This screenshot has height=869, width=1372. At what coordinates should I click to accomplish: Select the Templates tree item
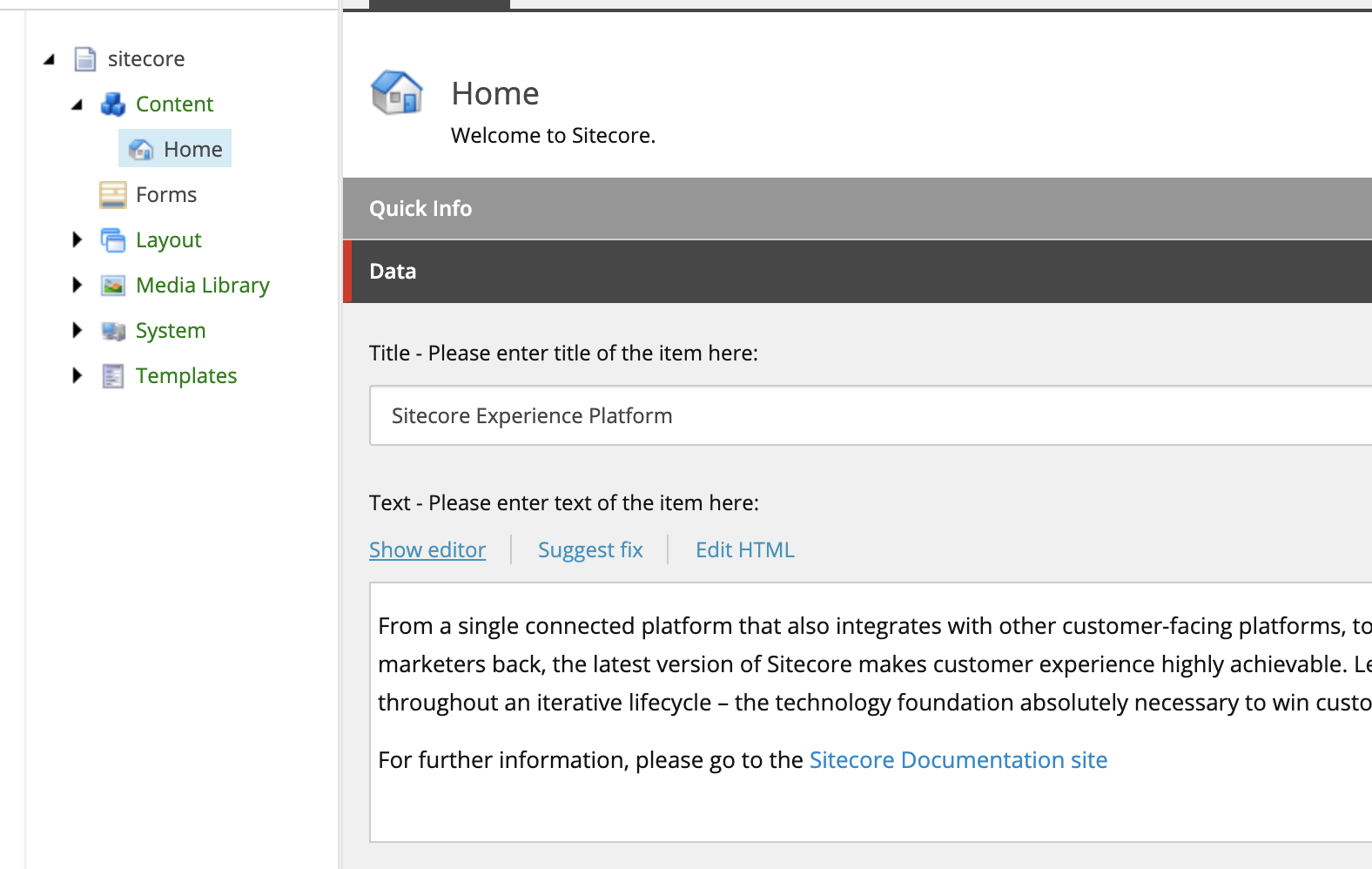point(186,376)
